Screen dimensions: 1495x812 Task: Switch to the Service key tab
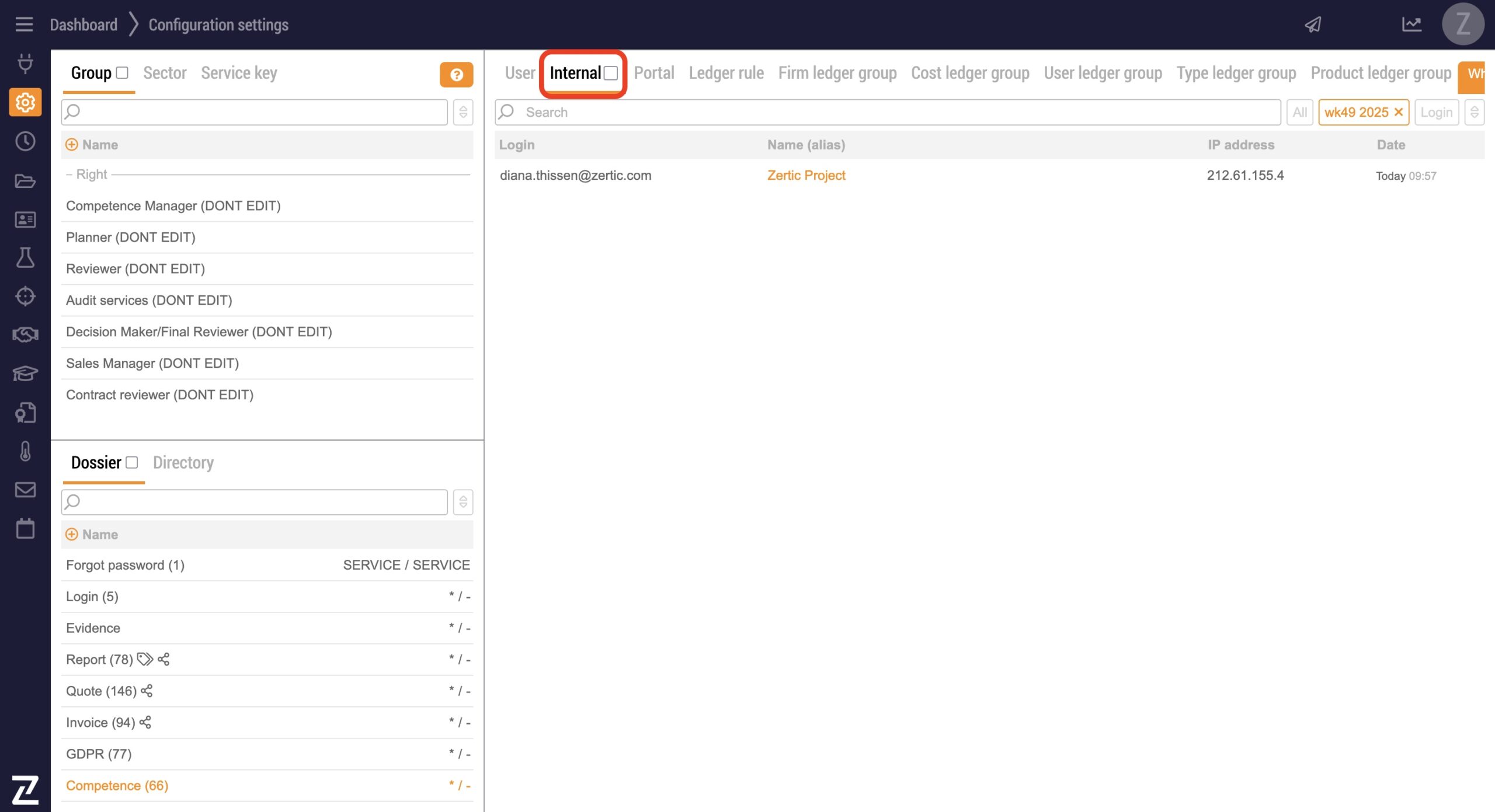pos(239,73)
